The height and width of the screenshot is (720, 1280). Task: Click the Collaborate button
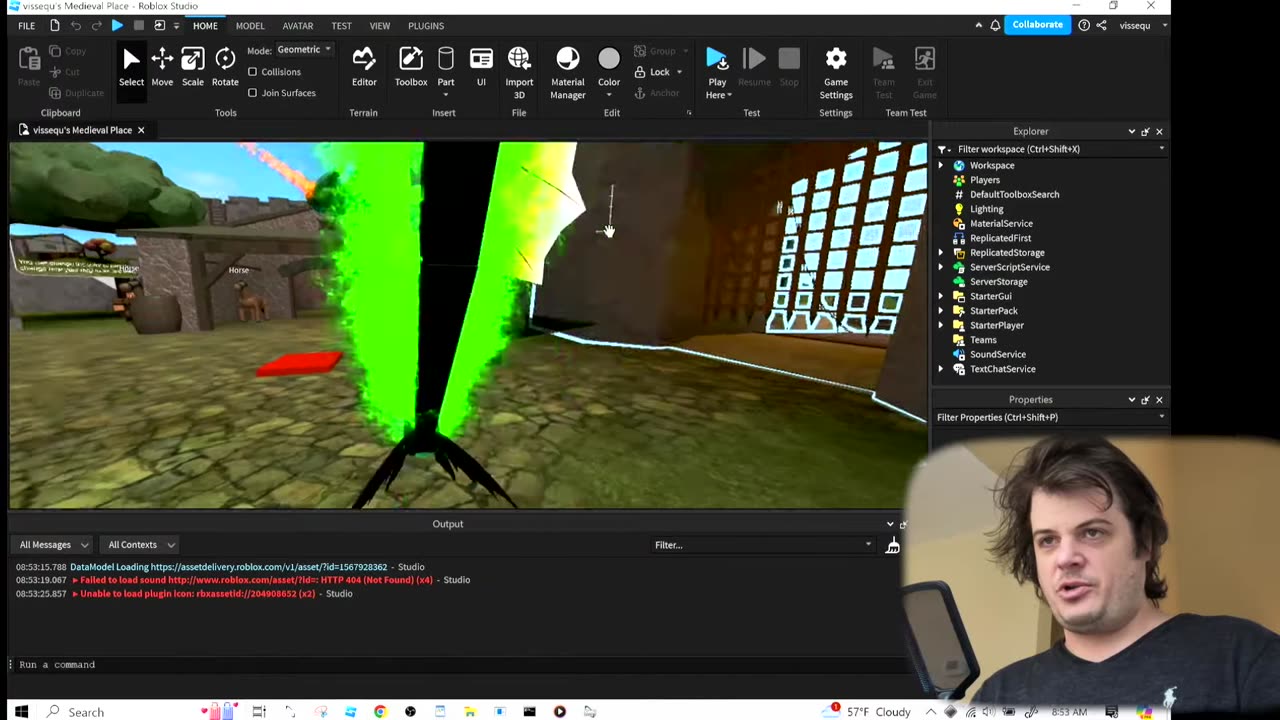[1038, 25]
